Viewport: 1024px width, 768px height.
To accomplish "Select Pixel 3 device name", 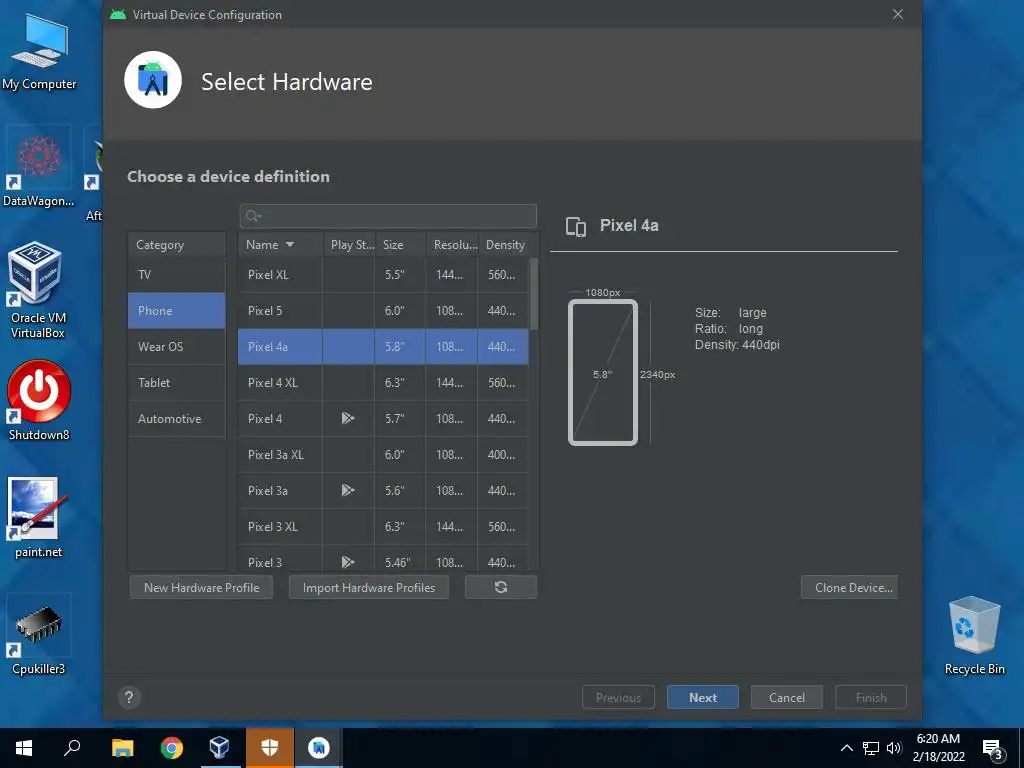I will click(265, 562).
